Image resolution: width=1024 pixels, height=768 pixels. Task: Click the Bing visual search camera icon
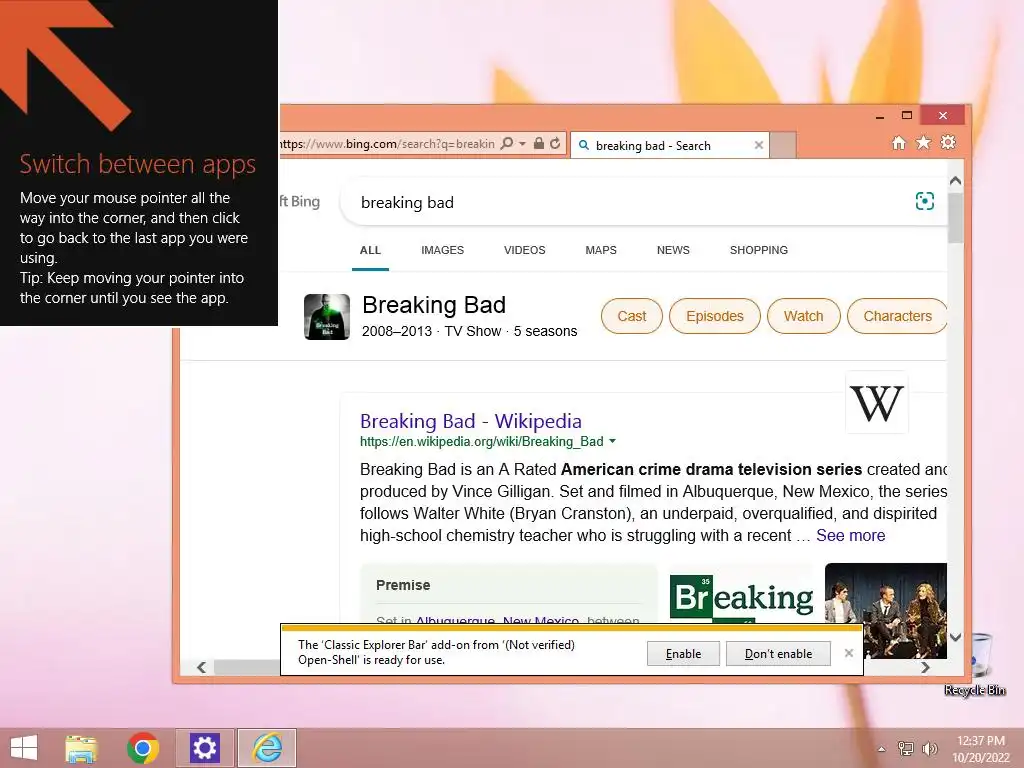click(924, 201)
